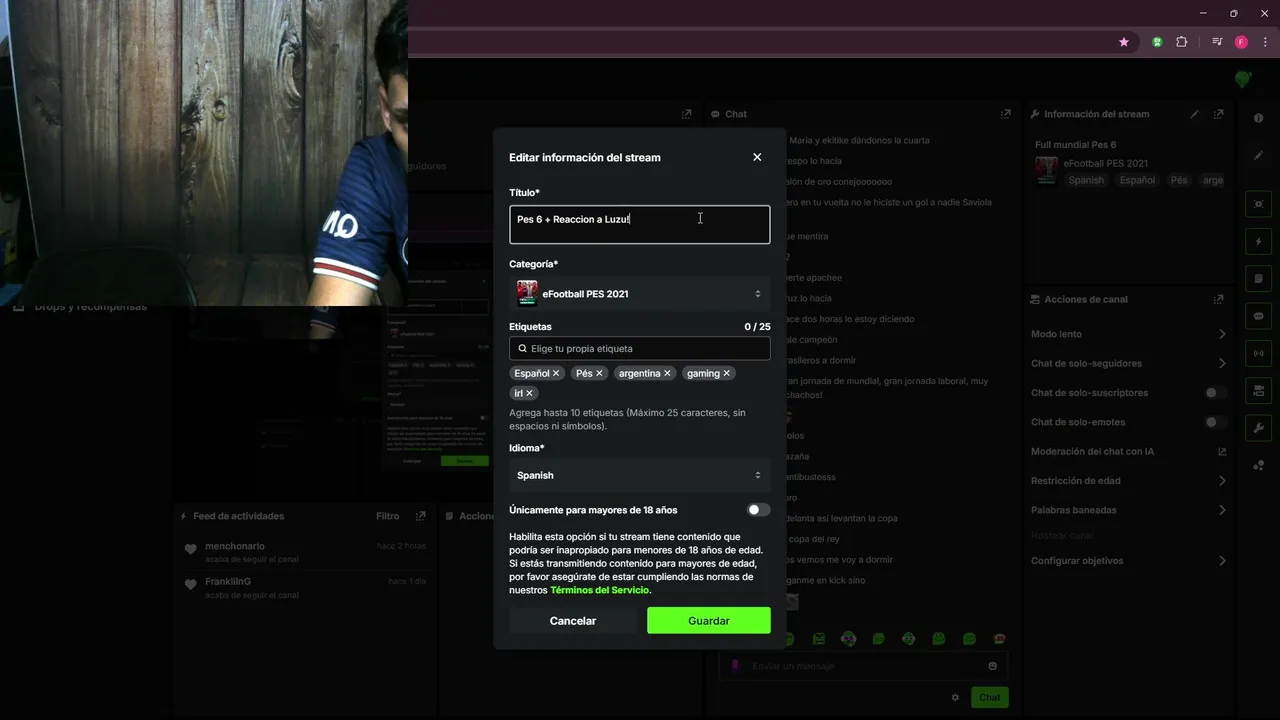Click the Spanish tag in Información del stream

point(1086,180)
